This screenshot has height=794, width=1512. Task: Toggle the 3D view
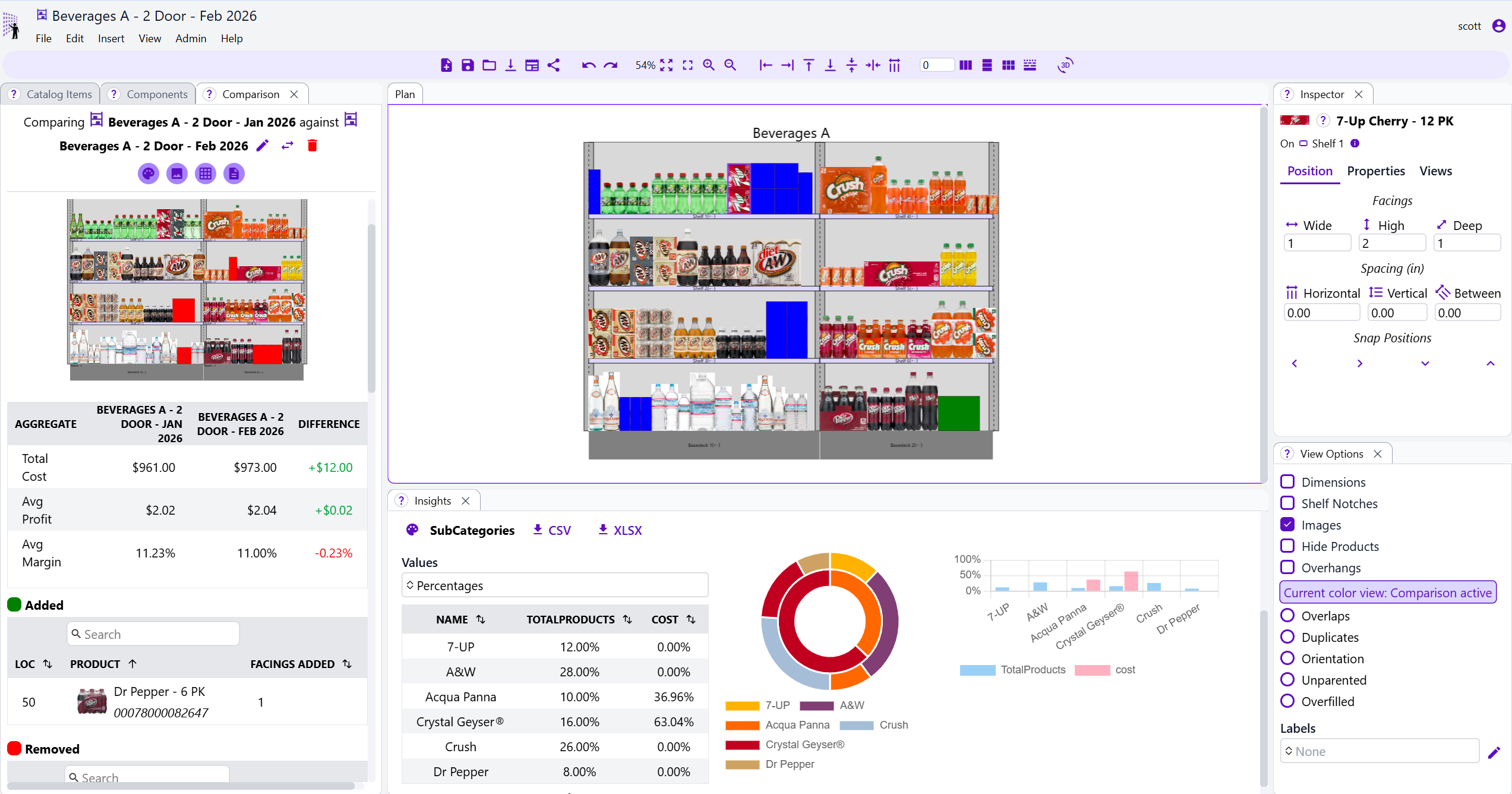point(1065,65)
